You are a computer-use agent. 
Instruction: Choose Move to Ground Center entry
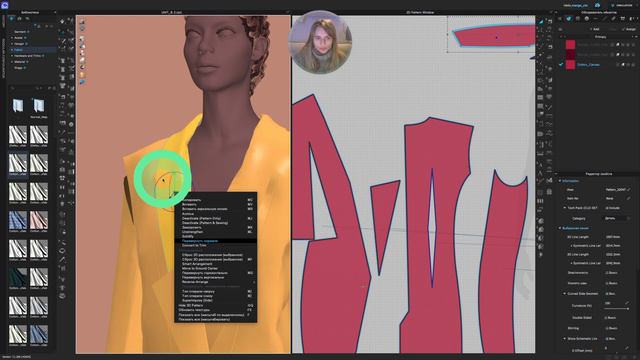point(200,269)
